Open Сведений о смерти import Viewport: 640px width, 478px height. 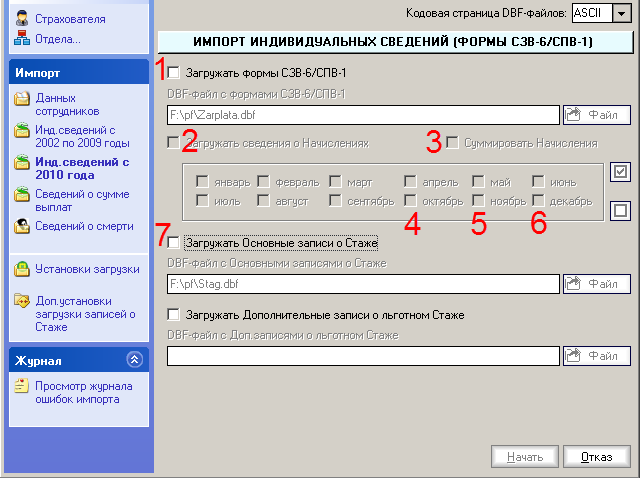[x=84, y=226]
